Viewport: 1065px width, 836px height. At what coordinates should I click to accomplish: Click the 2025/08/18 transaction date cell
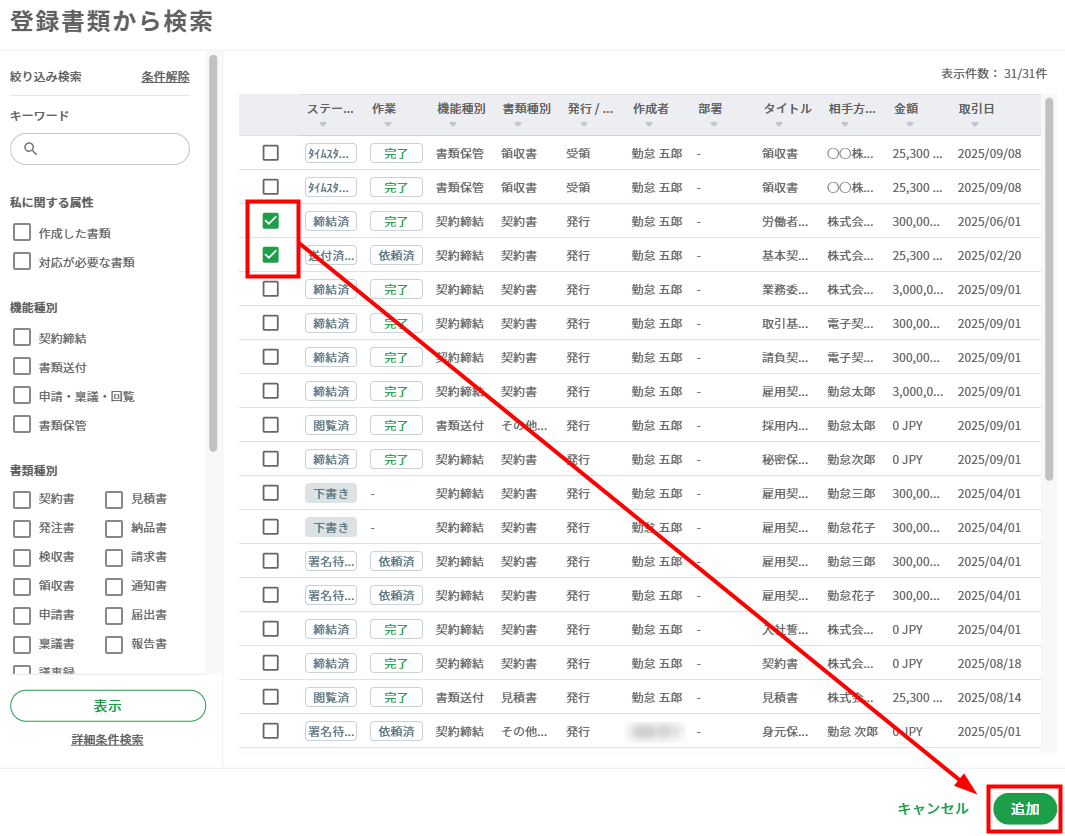point(989,664)
